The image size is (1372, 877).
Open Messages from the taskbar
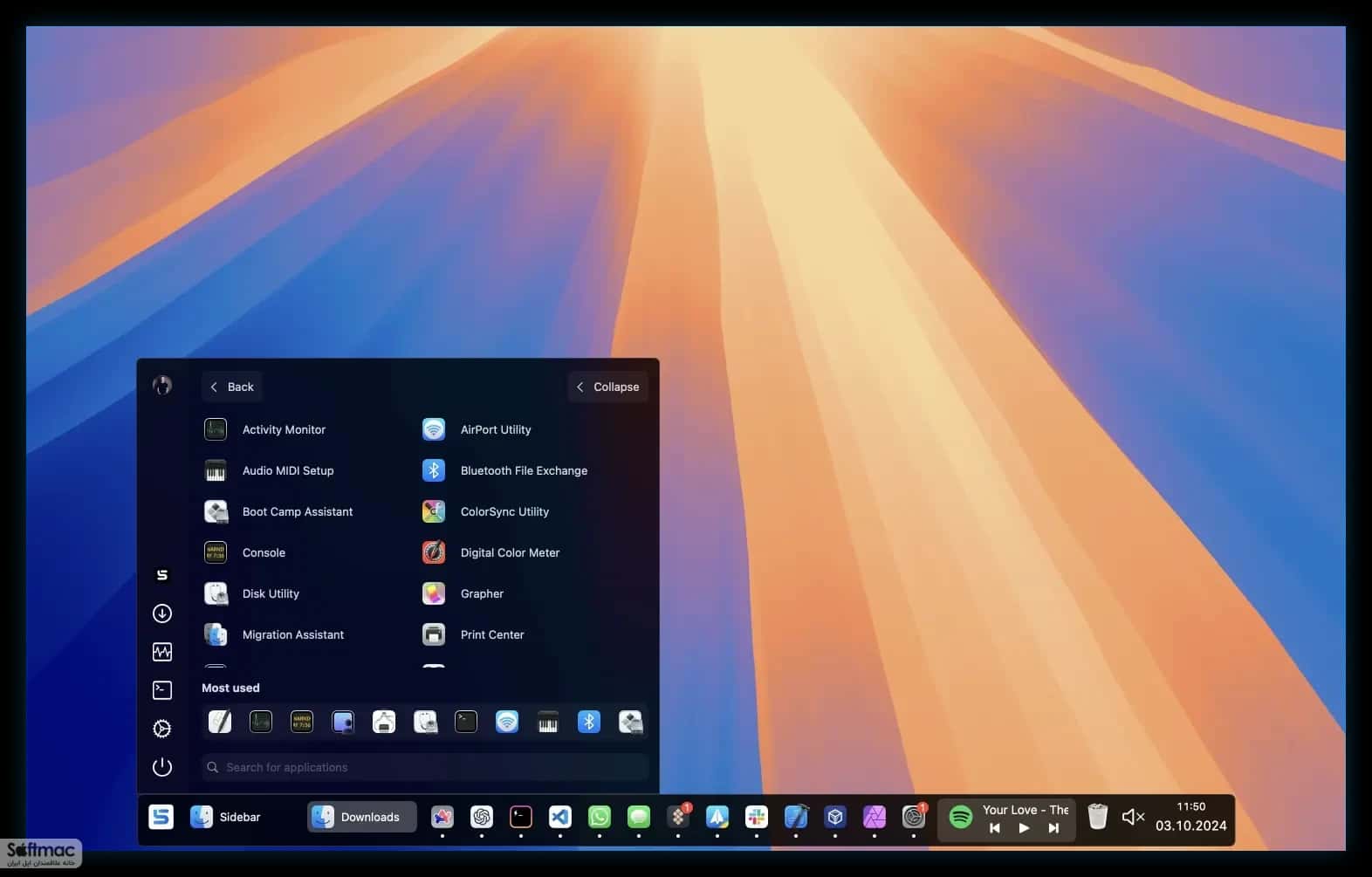pos(639,817)
